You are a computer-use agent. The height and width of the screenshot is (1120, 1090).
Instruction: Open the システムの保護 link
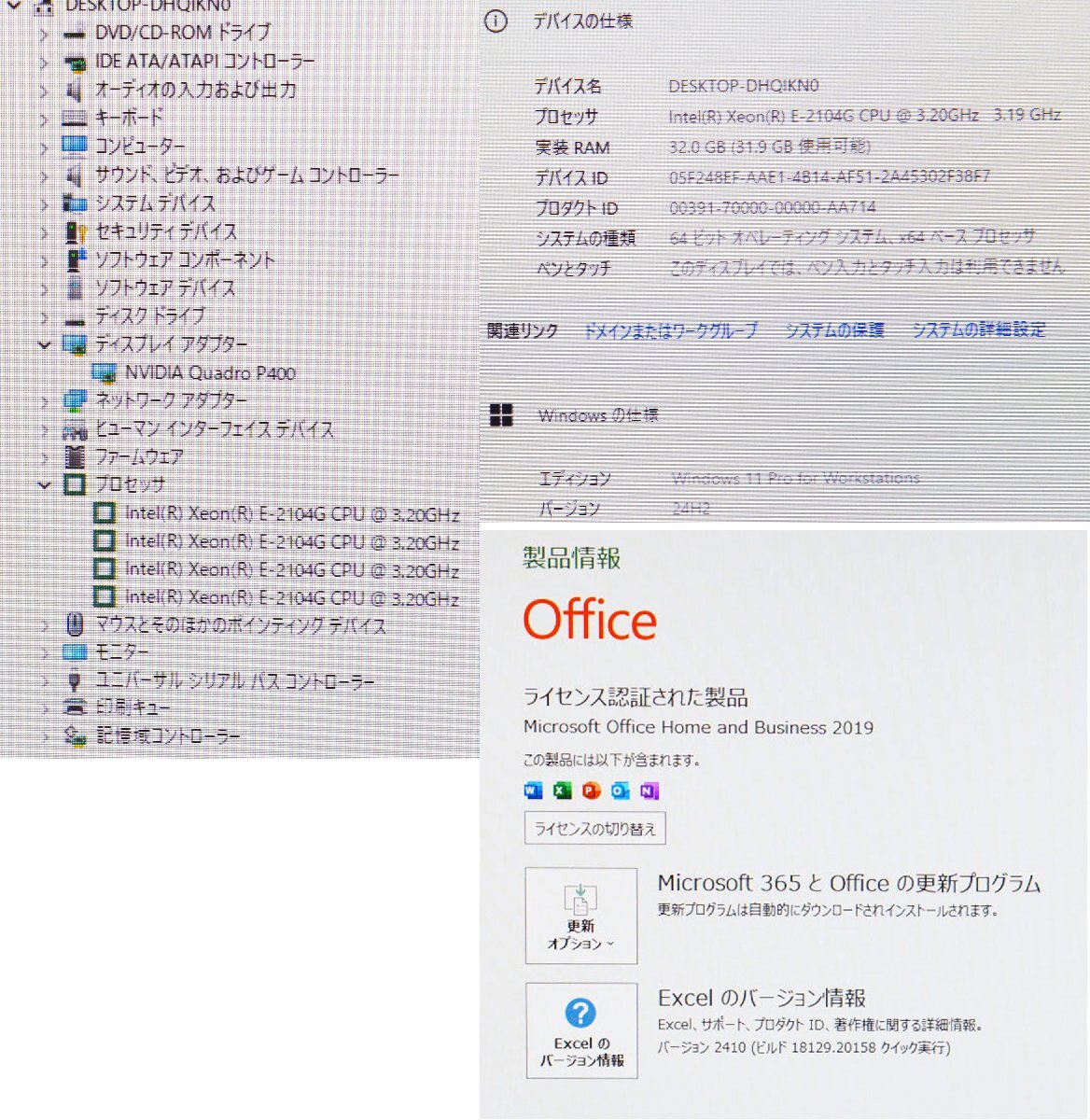click(x=837, y=329)
